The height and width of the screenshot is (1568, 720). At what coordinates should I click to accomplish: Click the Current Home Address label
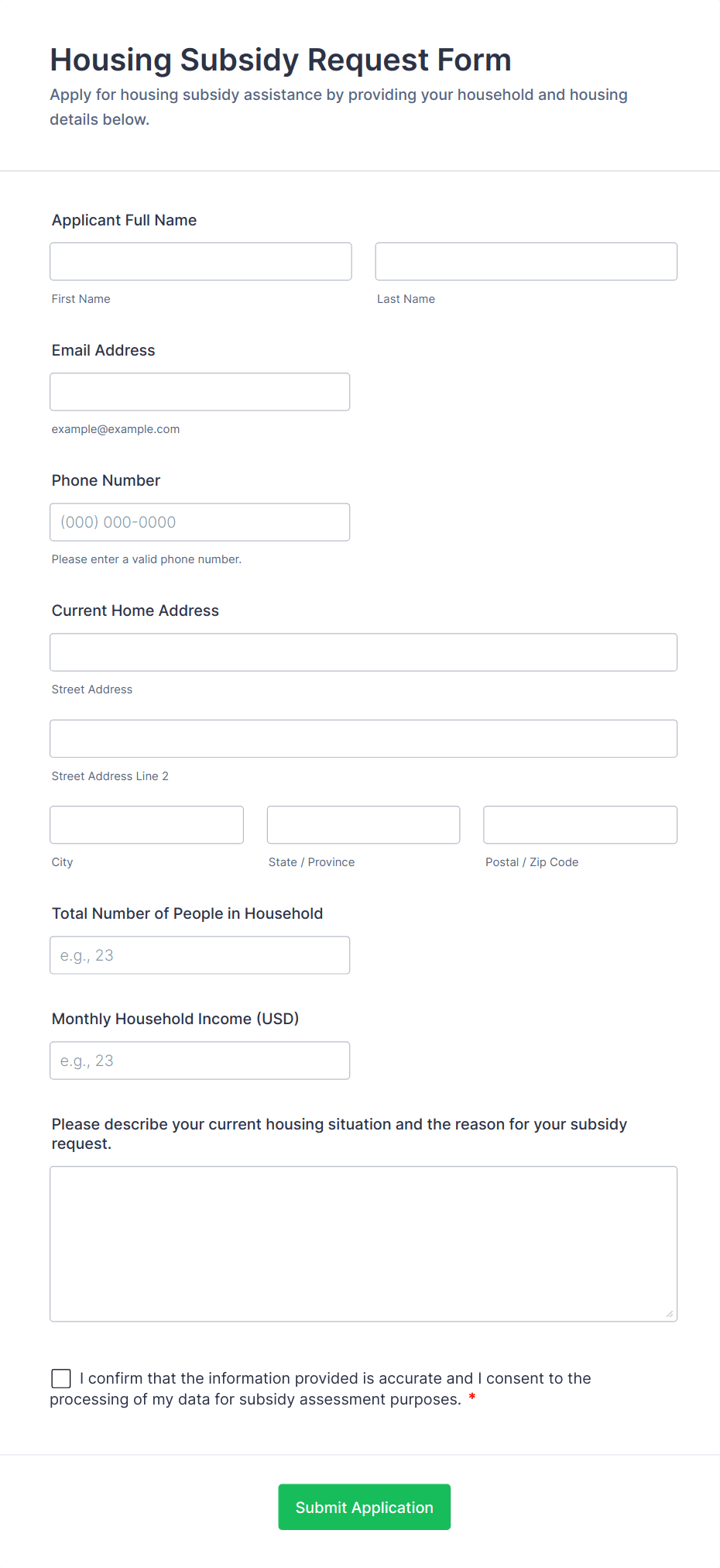click(x=135, y=610)
